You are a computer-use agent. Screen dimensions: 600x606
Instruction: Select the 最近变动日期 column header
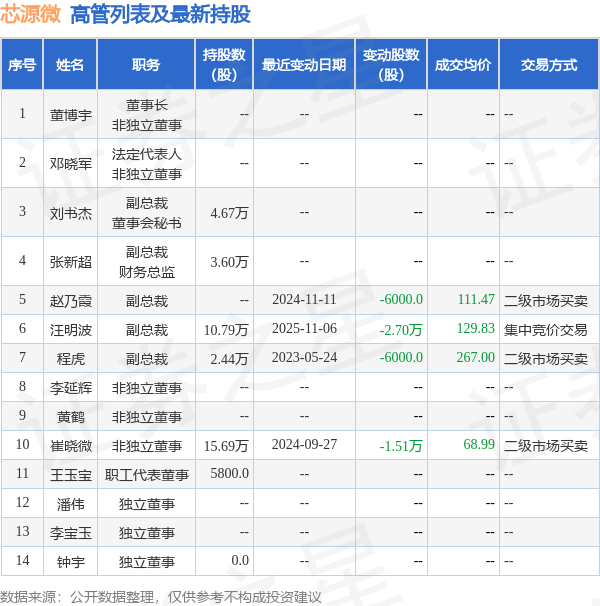point(304,65)
